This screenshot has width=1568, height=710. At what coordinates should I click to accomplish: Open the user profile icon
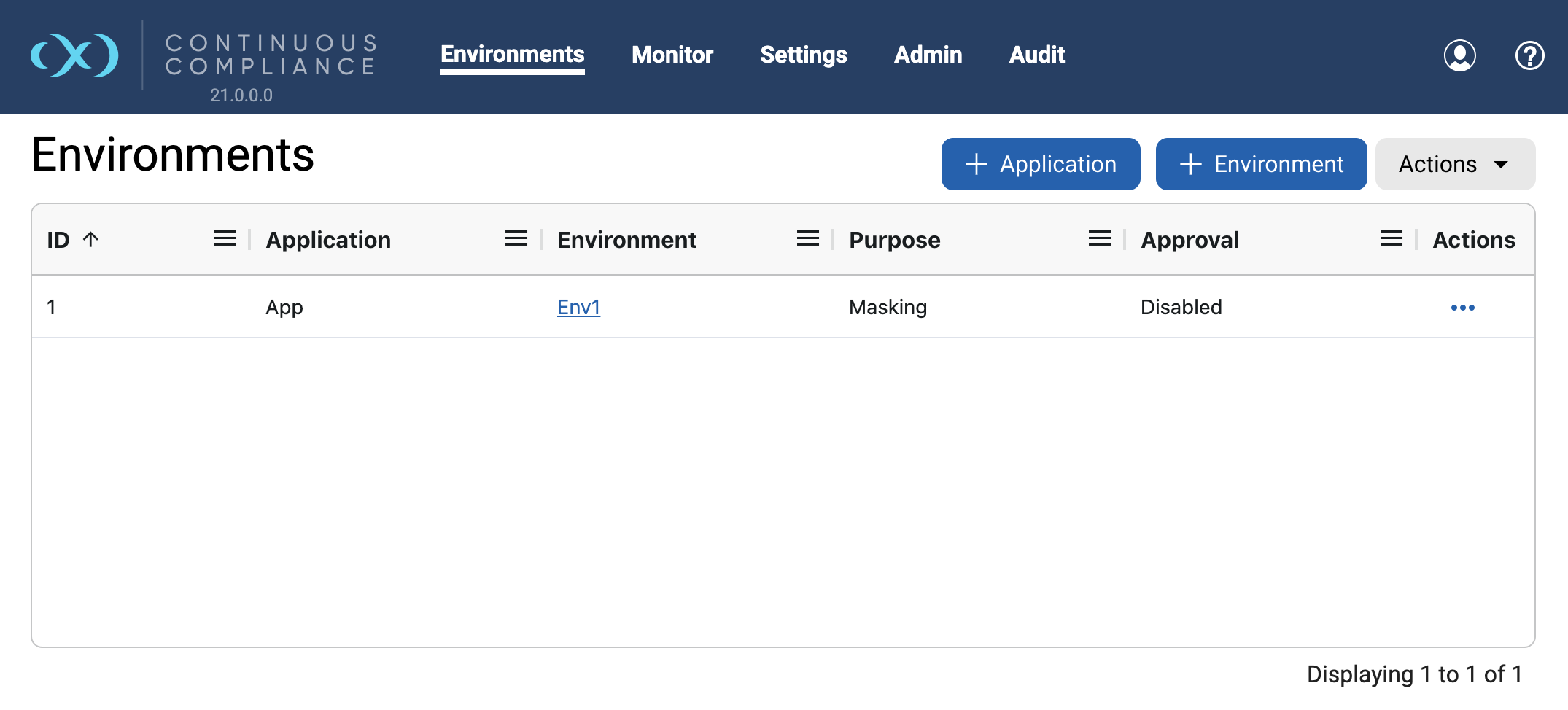pyautogui.click(x=1459, y=55)
